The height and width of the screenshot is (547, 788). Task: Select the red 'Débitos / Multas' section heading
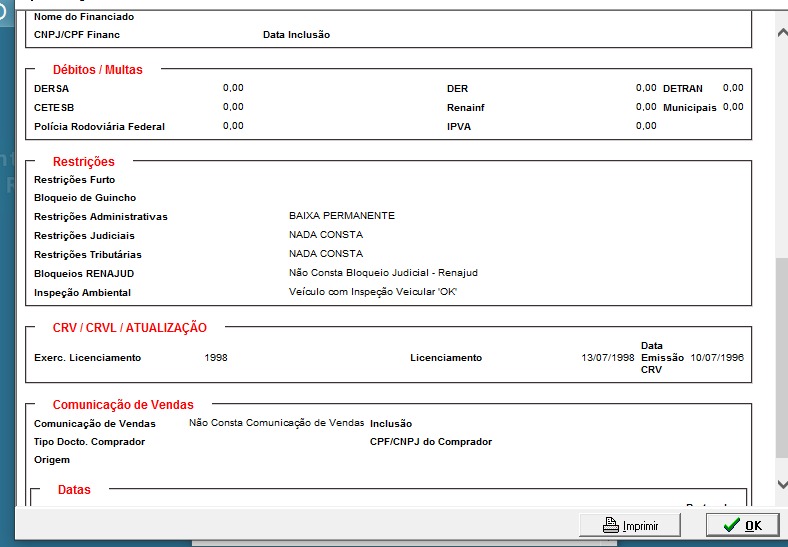97,70
